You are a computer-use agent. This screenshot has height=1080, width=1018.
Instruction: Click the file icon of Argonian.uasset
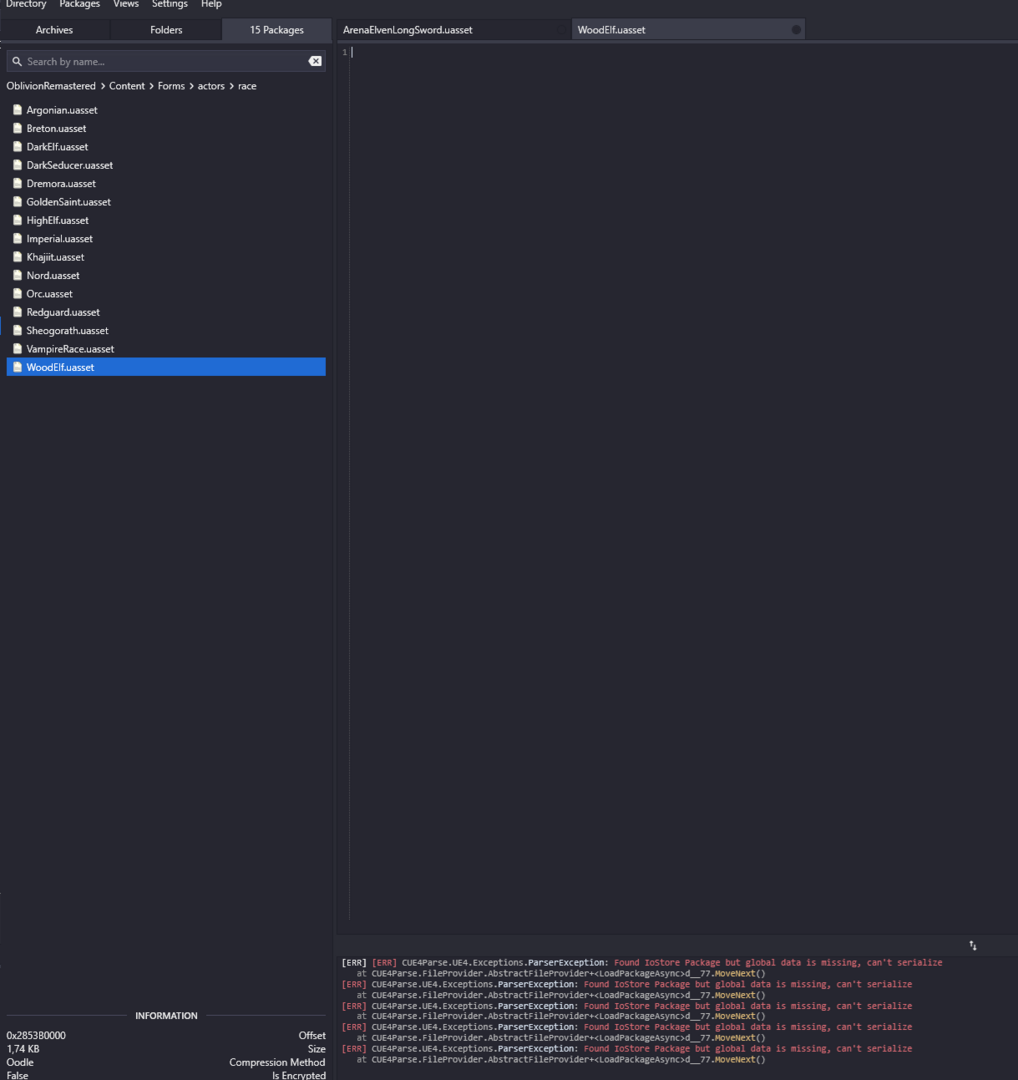(x=17, y=110)
